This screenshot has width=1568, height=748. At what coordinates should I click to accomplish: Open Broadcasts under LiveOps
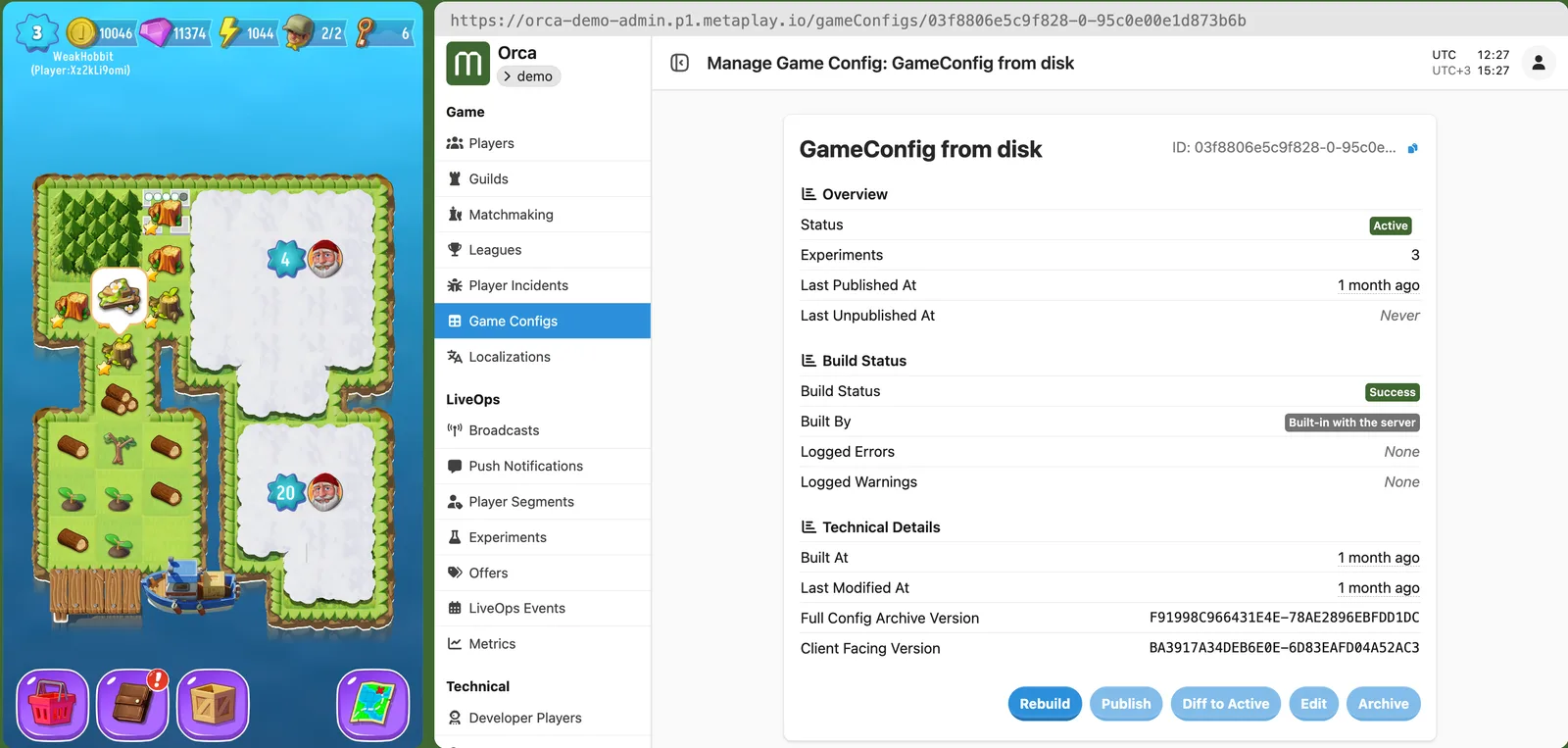(x=542, y=430)
